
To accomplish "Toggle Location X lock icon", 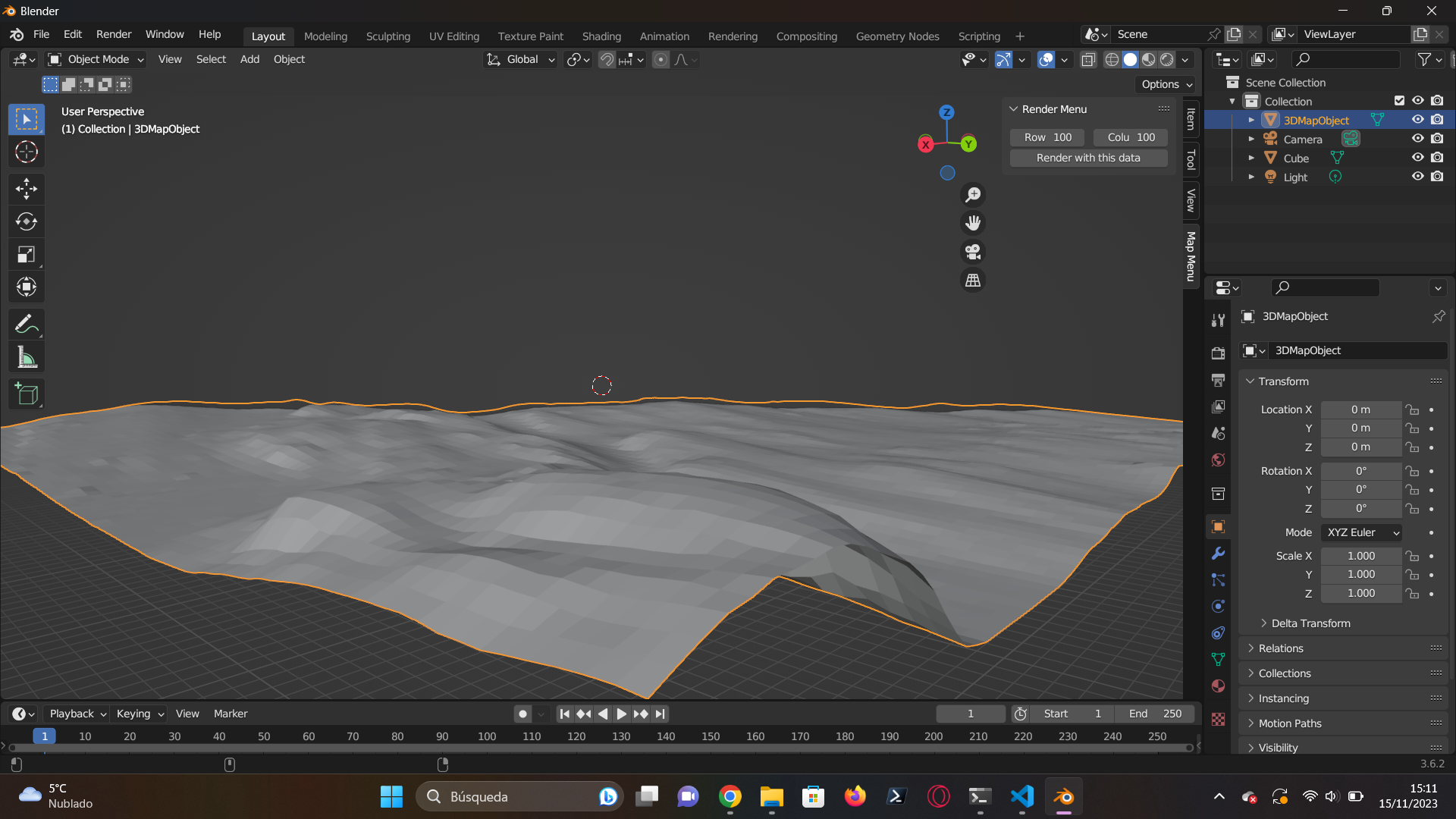I will click(x=1412, y=409).
